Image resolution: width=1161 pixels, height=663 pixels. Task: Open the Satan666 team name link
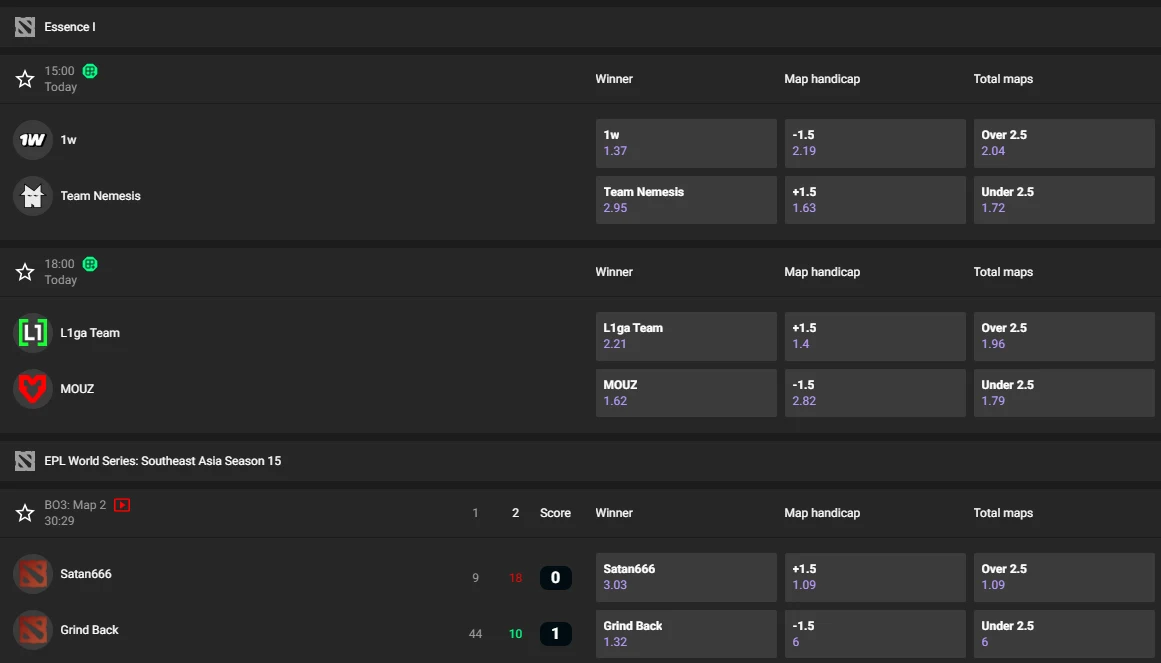tap(86, 573)
